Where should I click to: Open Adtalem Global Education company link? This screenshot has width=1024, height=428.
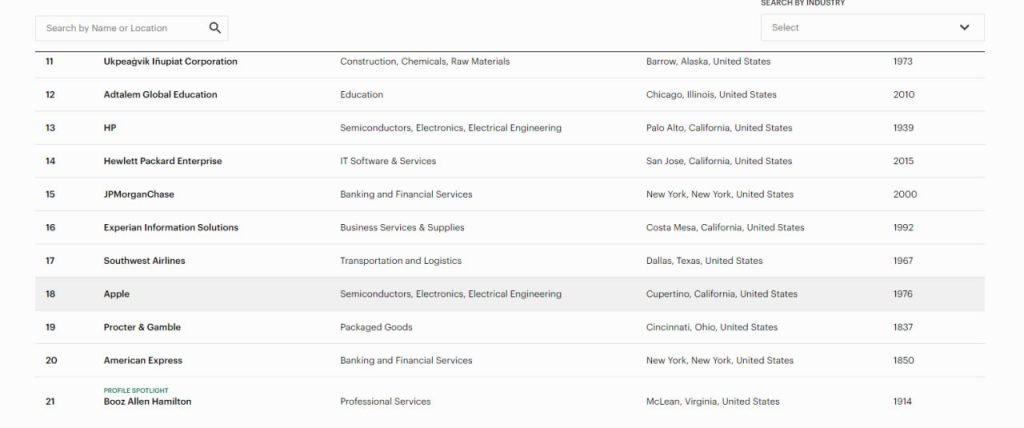(x=160, y=95)
